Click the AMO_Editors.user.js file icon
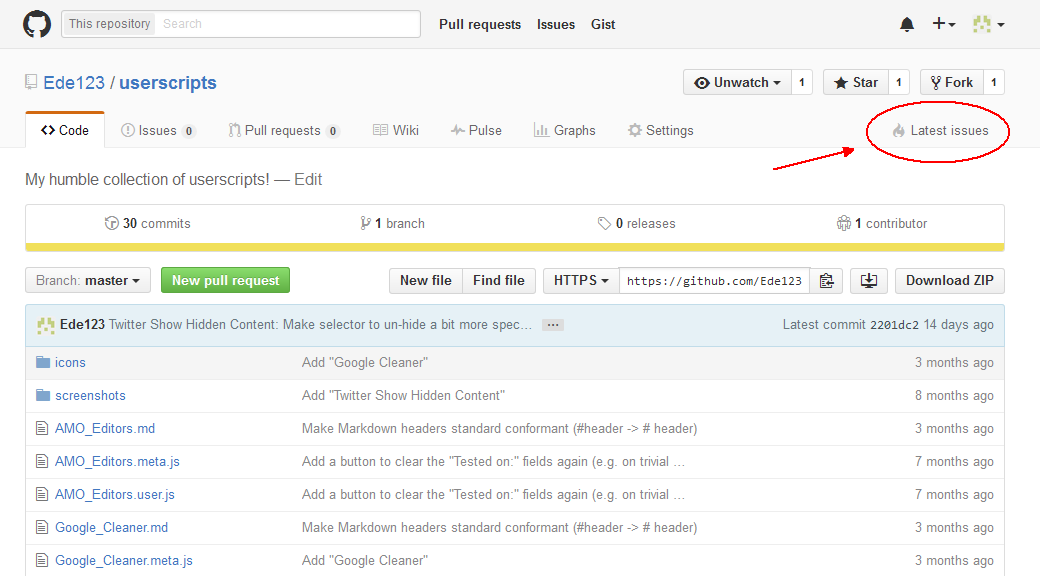Screen dimensions: 1040x576 pyautogui.click(x=42, y=495)
